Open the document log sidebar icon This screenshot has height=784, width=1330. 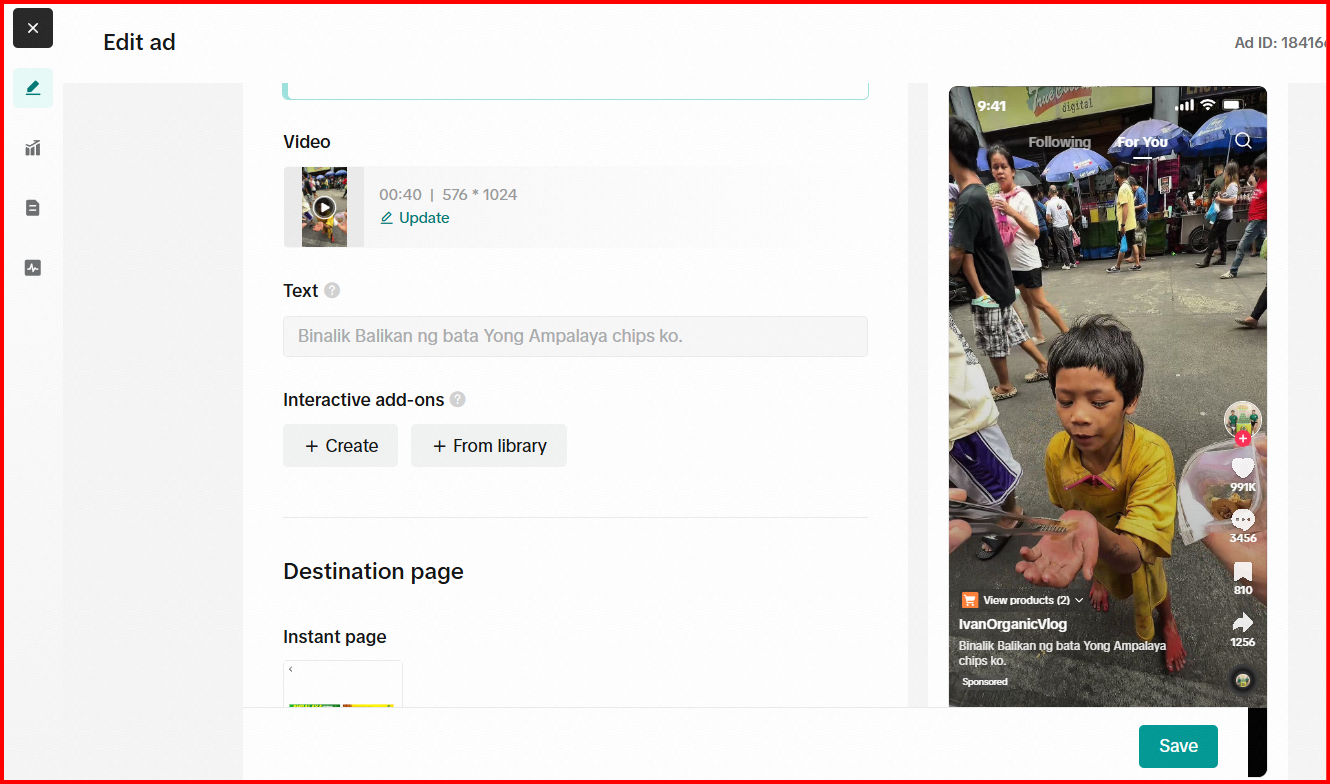pos(33,208)
